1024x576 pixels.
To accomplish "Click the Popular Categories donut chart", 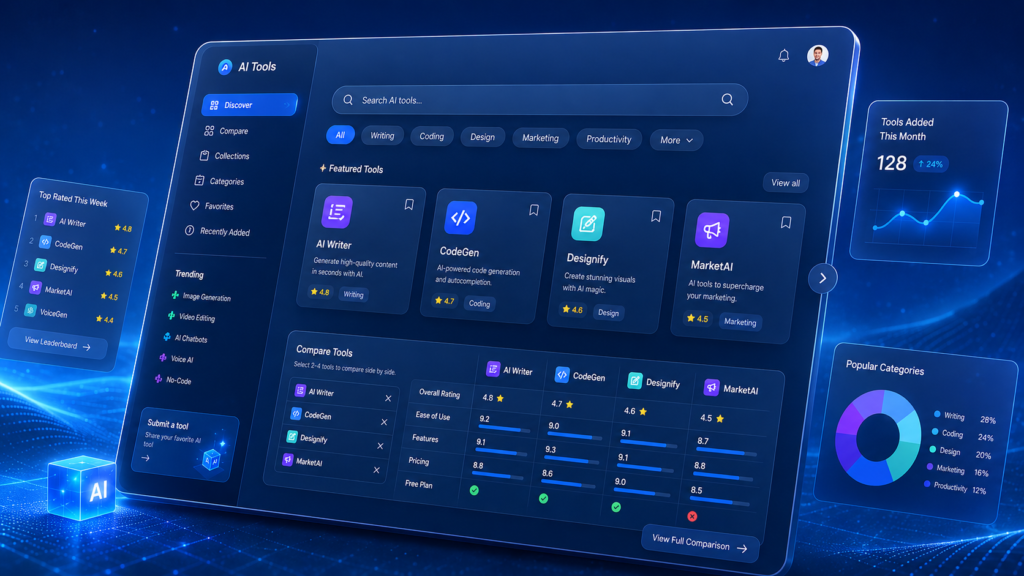I will pos(878,438).
